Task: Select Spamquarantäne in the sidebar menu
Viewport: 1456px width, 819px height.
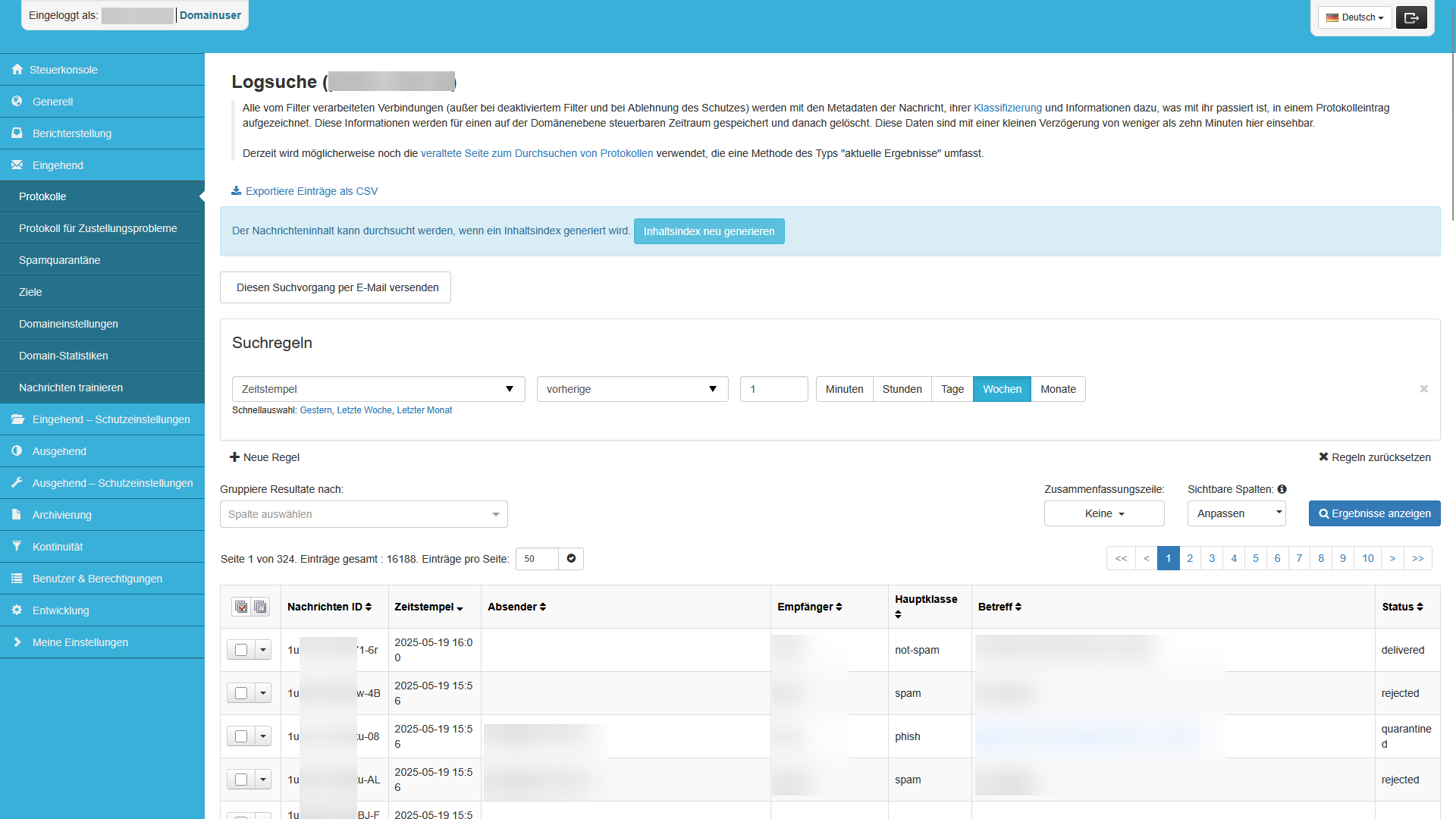Action: point(59,259)
